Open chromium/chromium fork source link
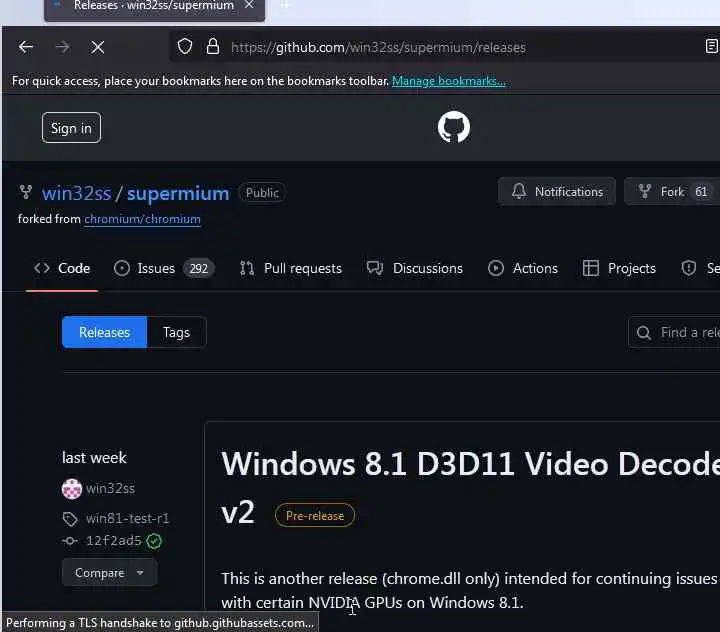Viewport: 720px width, 632px height. (142, 219)
